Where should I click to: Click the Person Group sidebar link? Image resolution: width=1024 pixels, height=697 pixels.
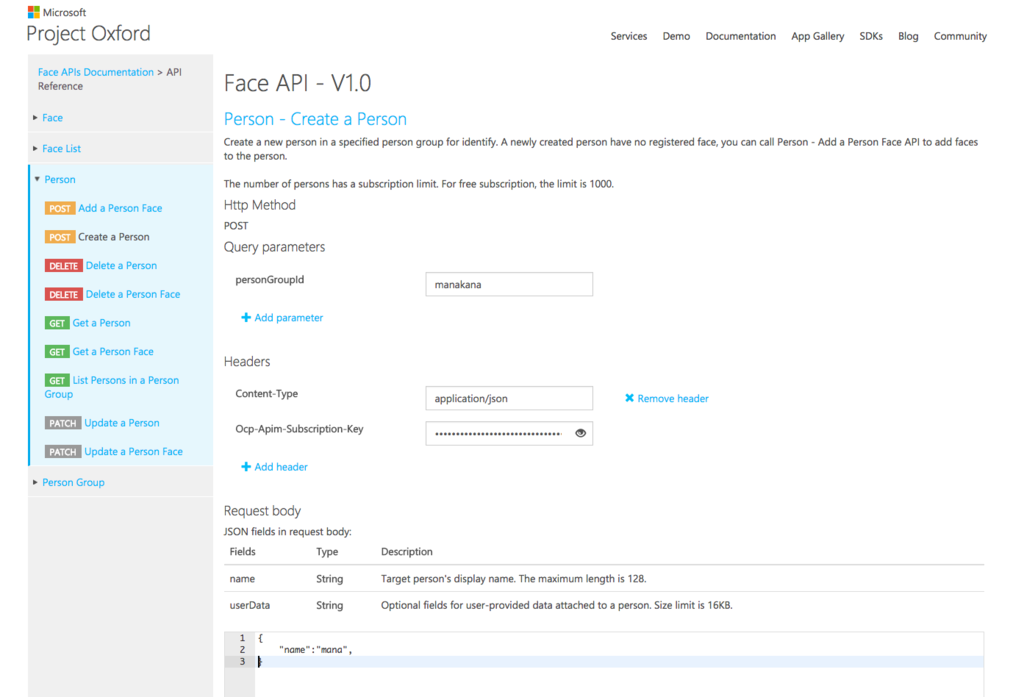[73, 482]
